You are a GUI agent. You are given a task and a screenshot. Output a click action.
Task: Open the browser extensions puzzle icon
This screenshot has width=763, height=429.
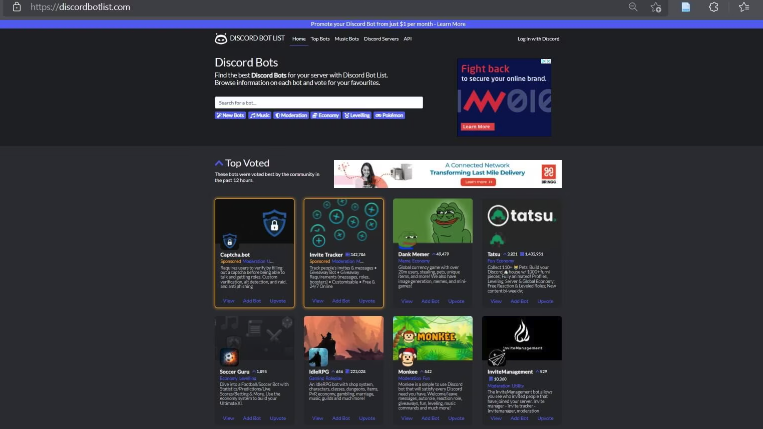pos(713,7)
